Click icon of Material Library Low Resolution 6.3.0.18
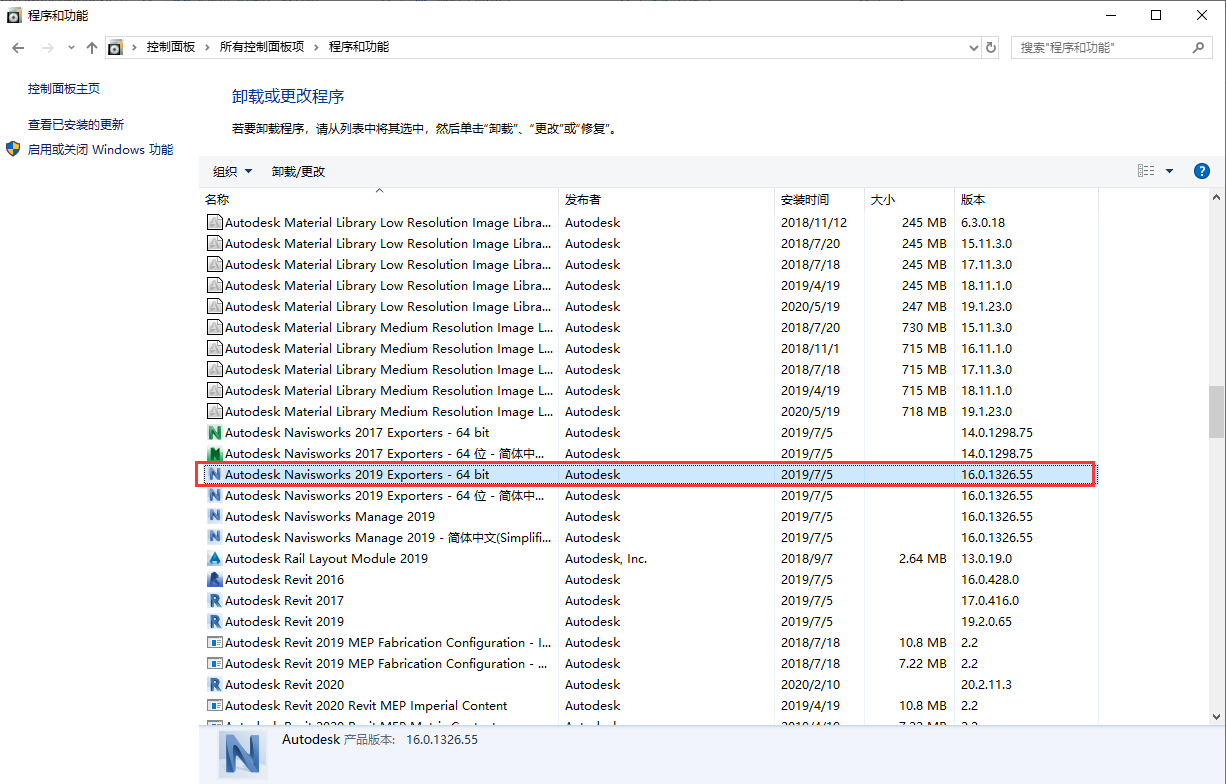Image resolution: width=1226 pixels, height=784 pixels. pyautogui.click(x=214, y=223)
